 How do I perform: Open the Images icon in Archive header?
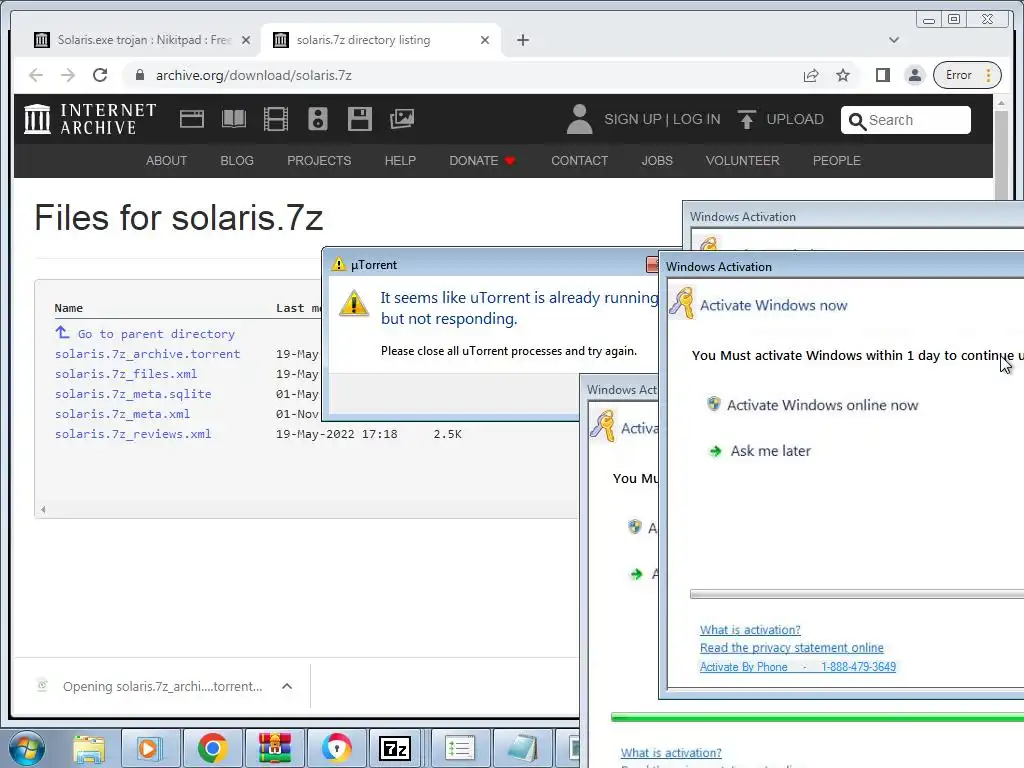click(x=402, y=119)
